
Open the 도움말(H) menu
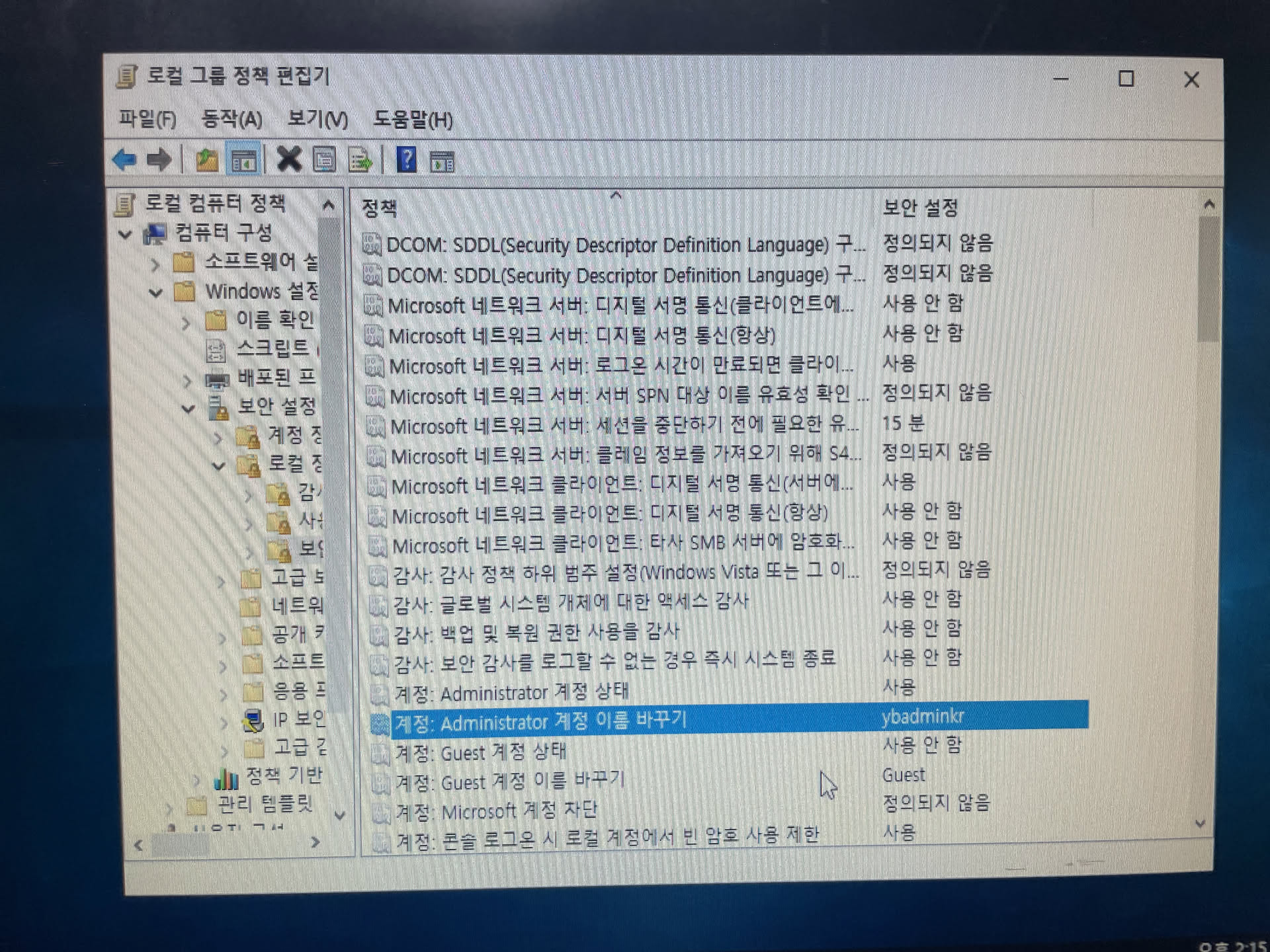click(413, 120)
